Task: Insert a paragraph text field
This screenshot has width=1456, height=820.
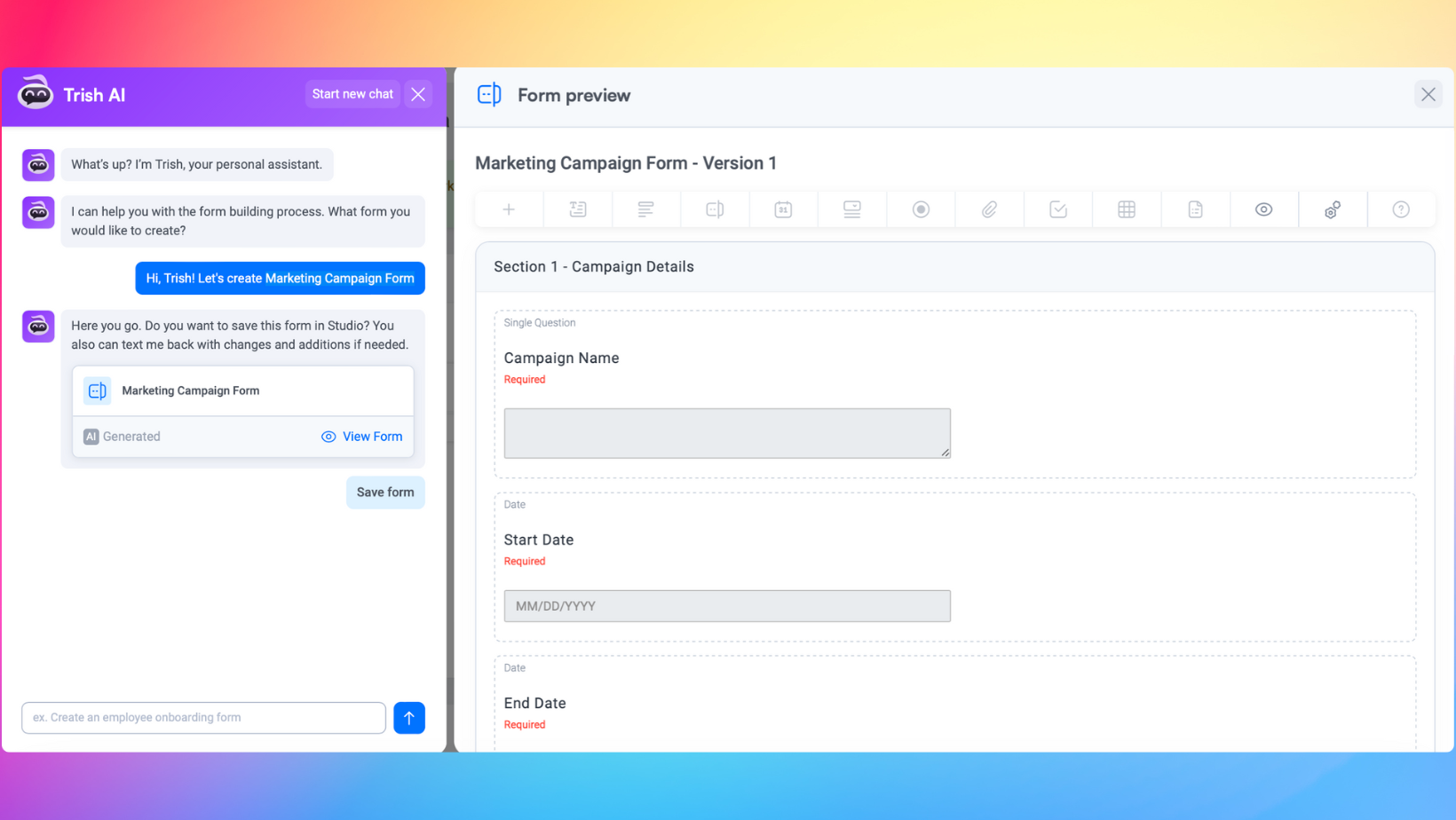Action: click(646, 209)
